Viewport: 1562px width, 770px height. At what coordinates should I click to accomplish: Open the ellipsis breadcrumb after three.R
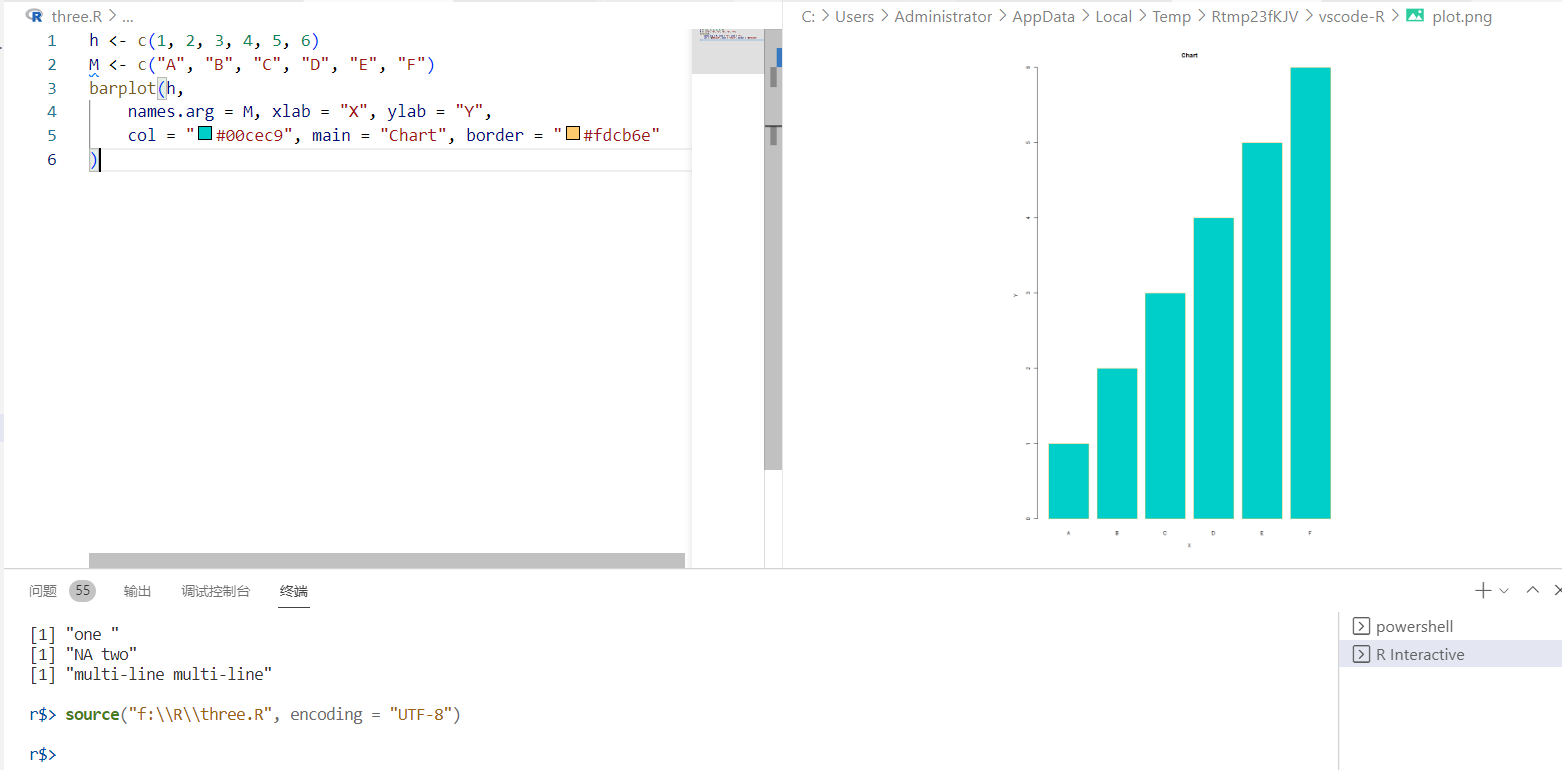(127, 16)
